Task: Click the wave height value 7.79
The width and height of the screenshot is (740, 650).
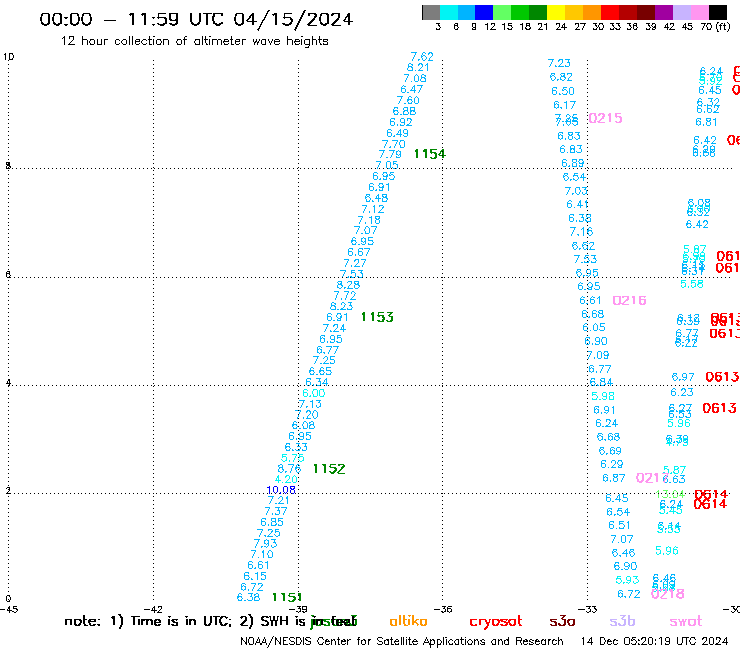Action: (x=390, y=154)
